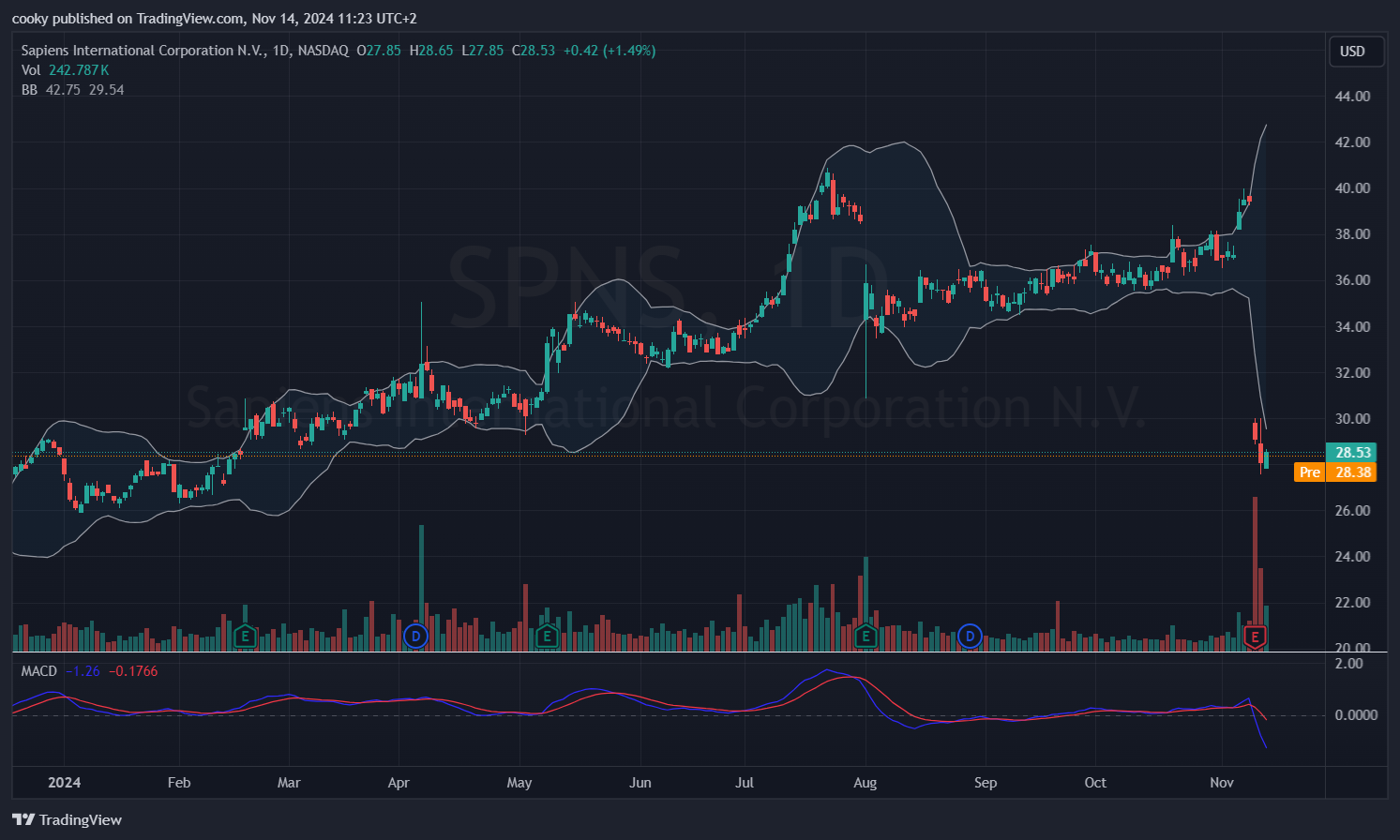Select the BB lower value 29.54
This screenshot has height=840, width=1400.
click(x=106, y=90)
